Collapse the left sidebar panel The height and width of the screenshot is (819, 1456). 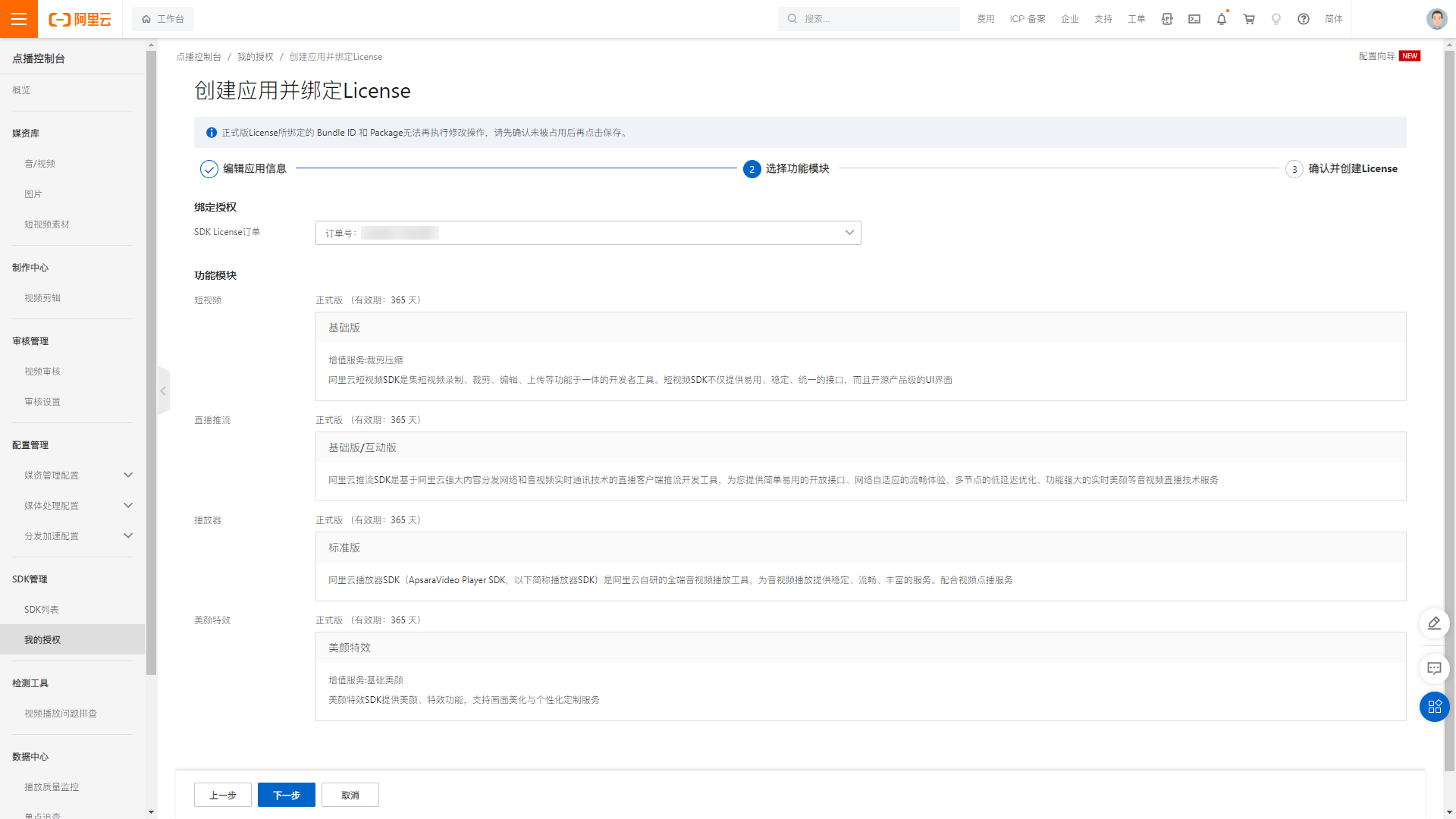click(163, 391)
